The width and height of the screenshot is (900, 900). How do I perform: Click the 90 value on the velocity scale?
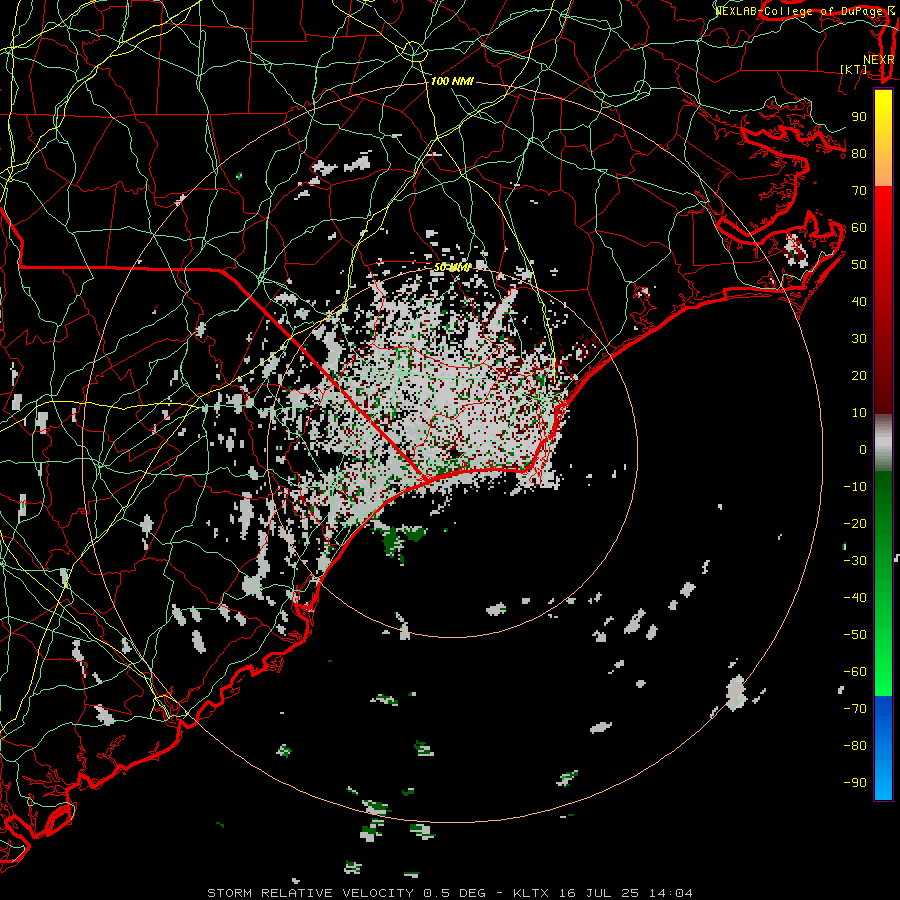tap(859, 117)
